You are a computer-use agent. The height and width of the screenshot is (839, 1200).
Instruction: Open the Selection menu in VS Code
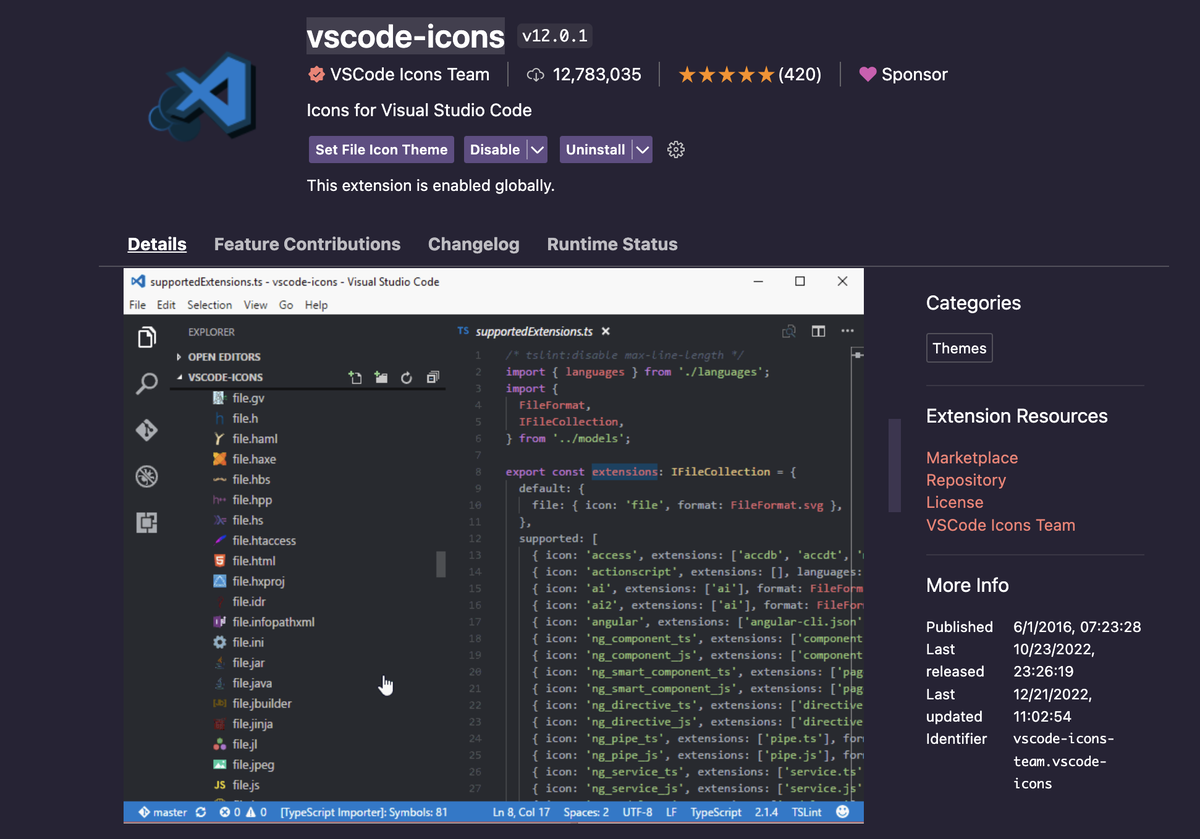pos(209,305)
